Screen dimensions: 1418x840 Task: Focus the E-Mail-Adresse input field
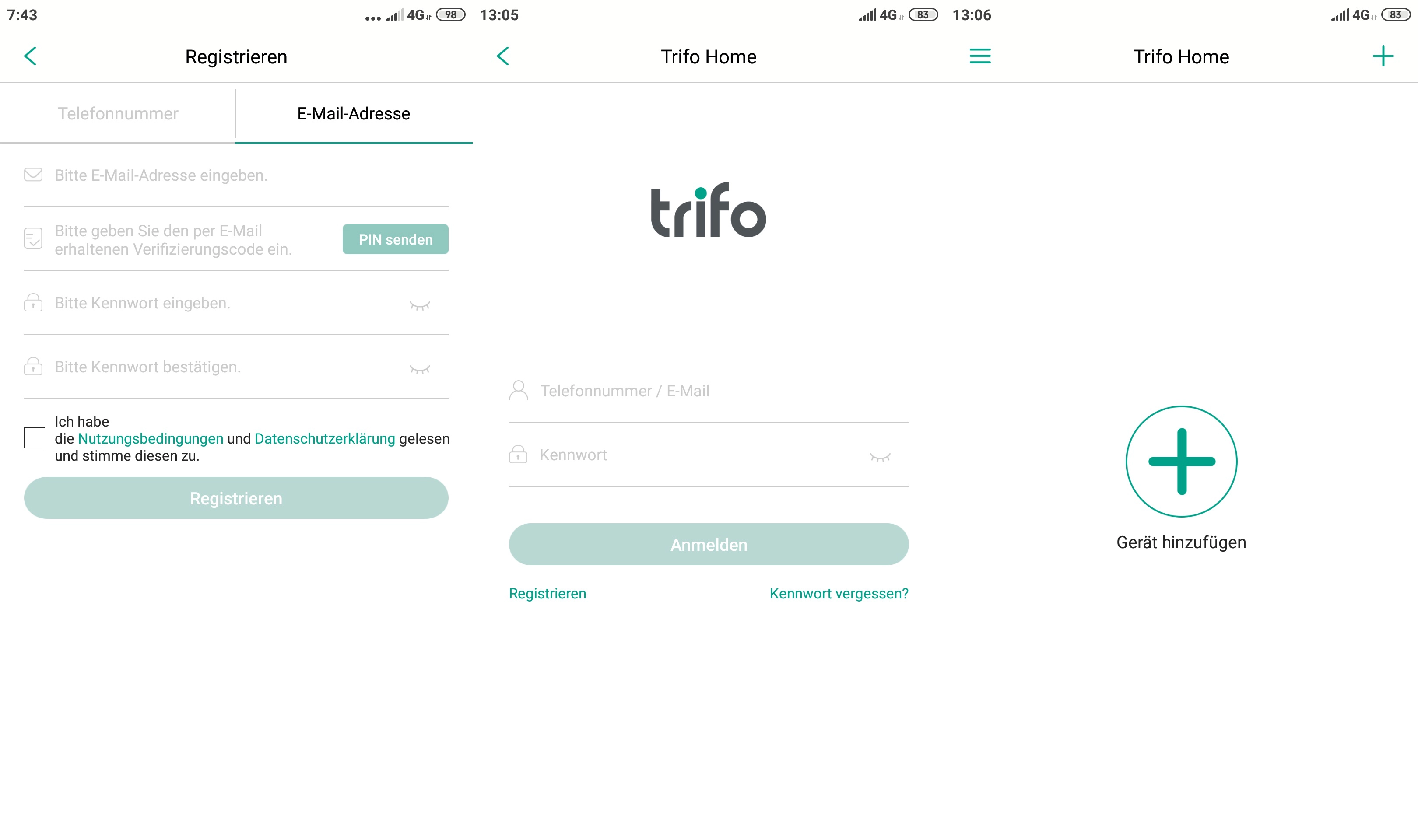pyautogui.click(x=236, y=175)
